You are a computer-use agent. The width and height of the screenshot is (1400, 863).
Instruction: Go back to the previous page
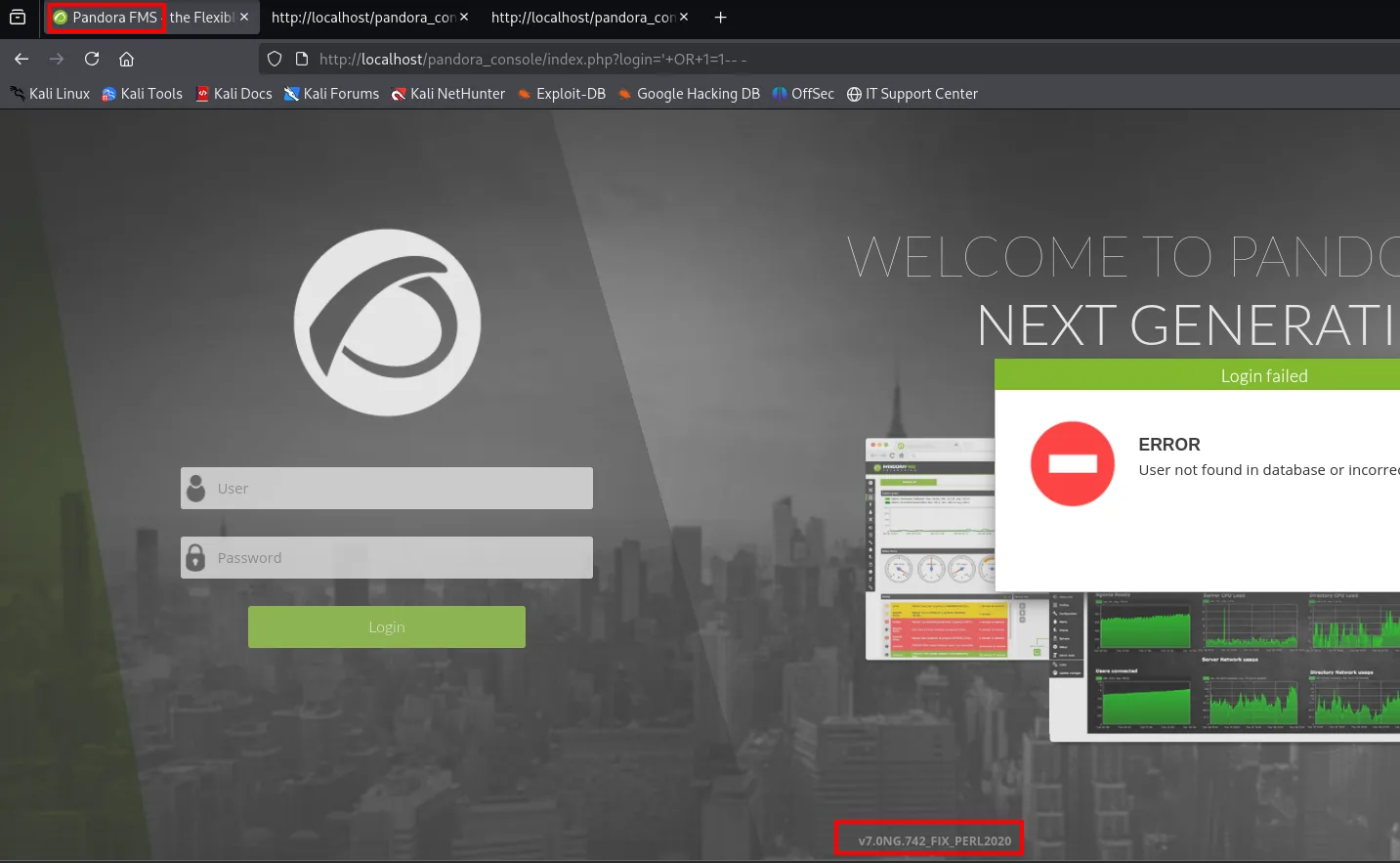click(21, 59)
